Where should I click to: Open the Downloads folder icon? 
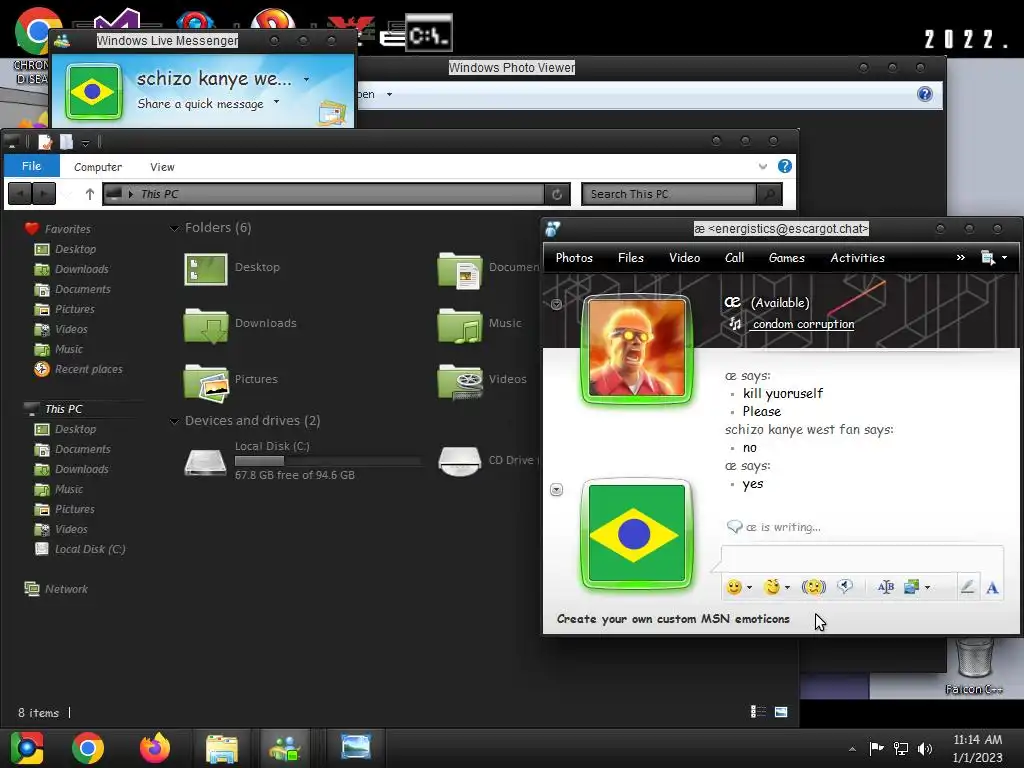click(206, 325)
